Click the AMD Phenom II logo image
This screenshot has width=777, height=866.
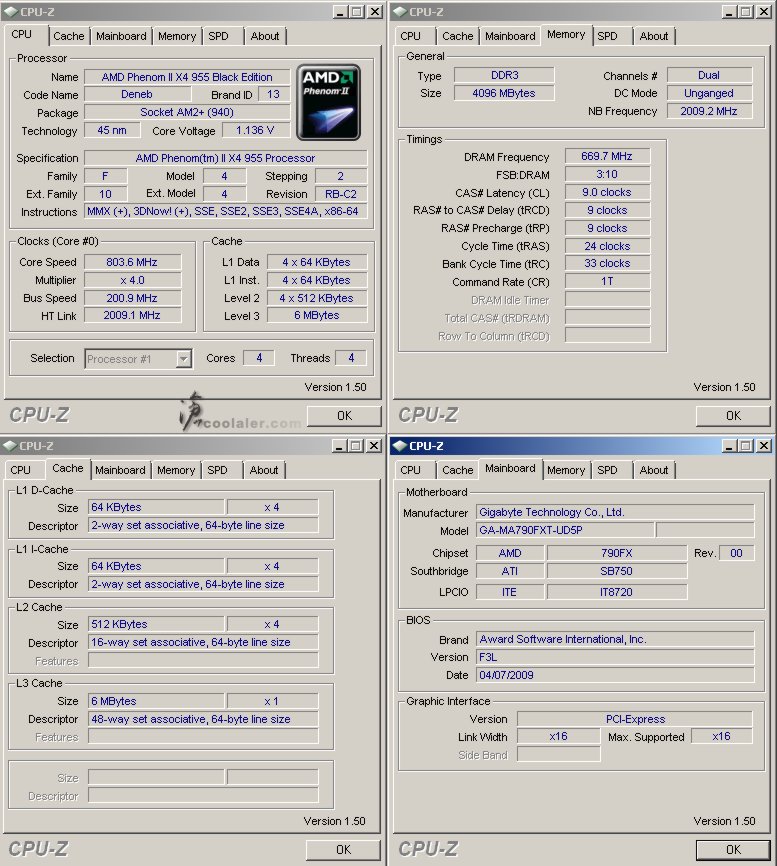[x=329, y=102]
